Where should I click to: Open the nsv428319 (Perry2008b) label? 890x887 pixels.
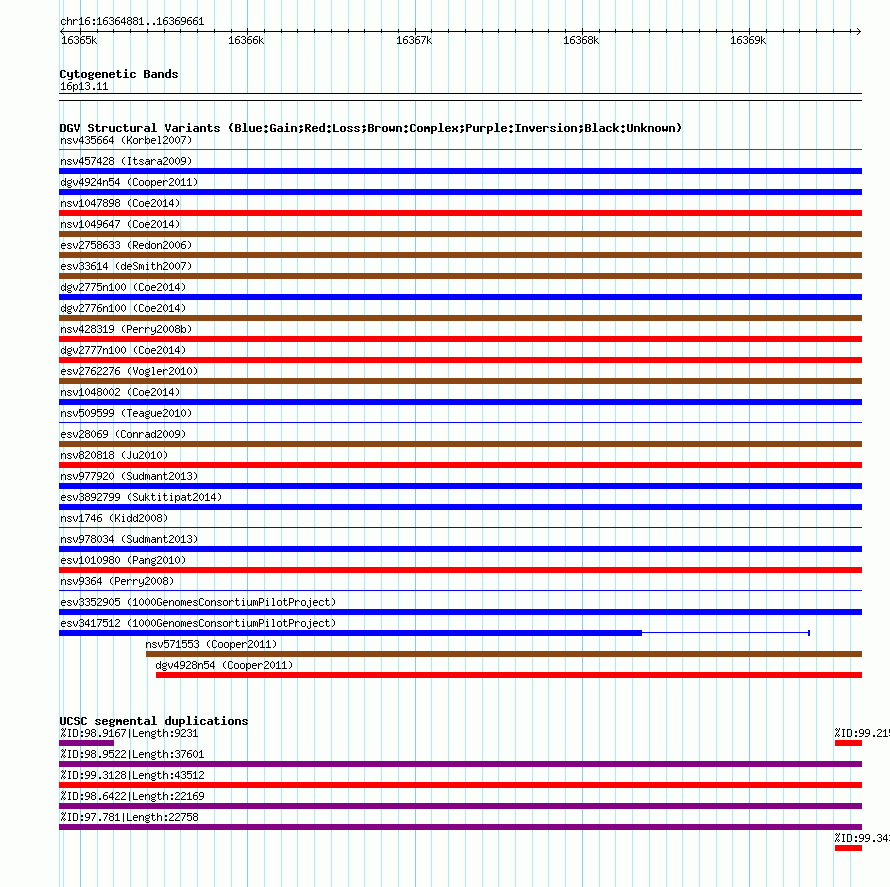pyautogui.click(x=126, y=329)
